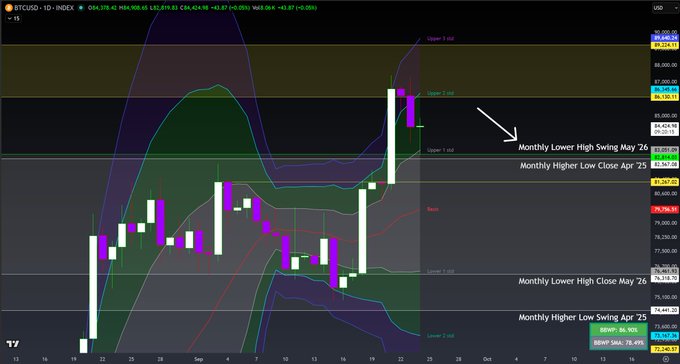Click the 'Sep' date on time axis
This screenshot has height=364, width=680.
(x=198, y=359)
